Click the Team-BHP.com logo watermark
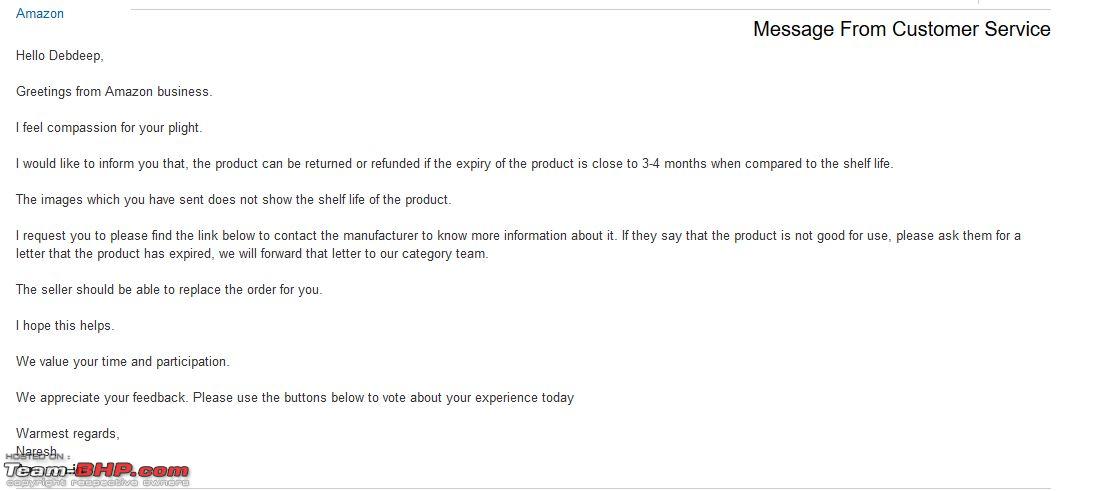Screen dimensions: 1100x491 point(96,471)
